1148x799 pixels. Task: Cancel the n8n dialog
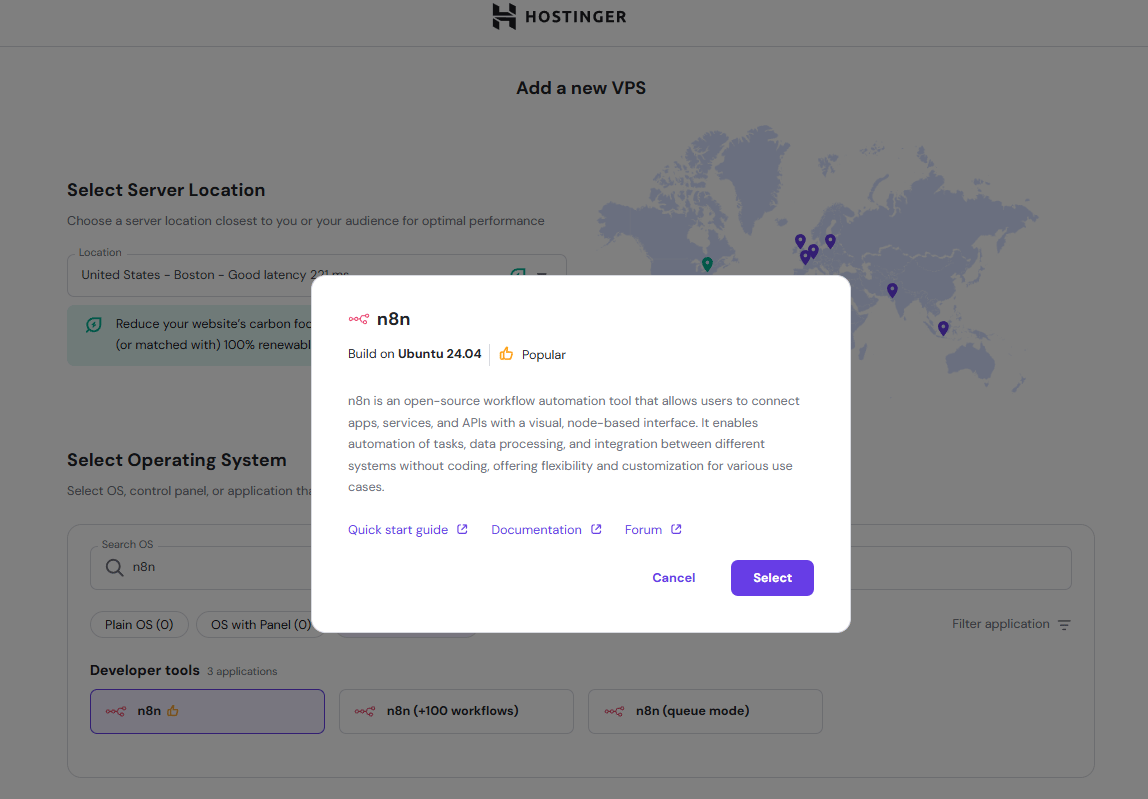pos(674,578)
